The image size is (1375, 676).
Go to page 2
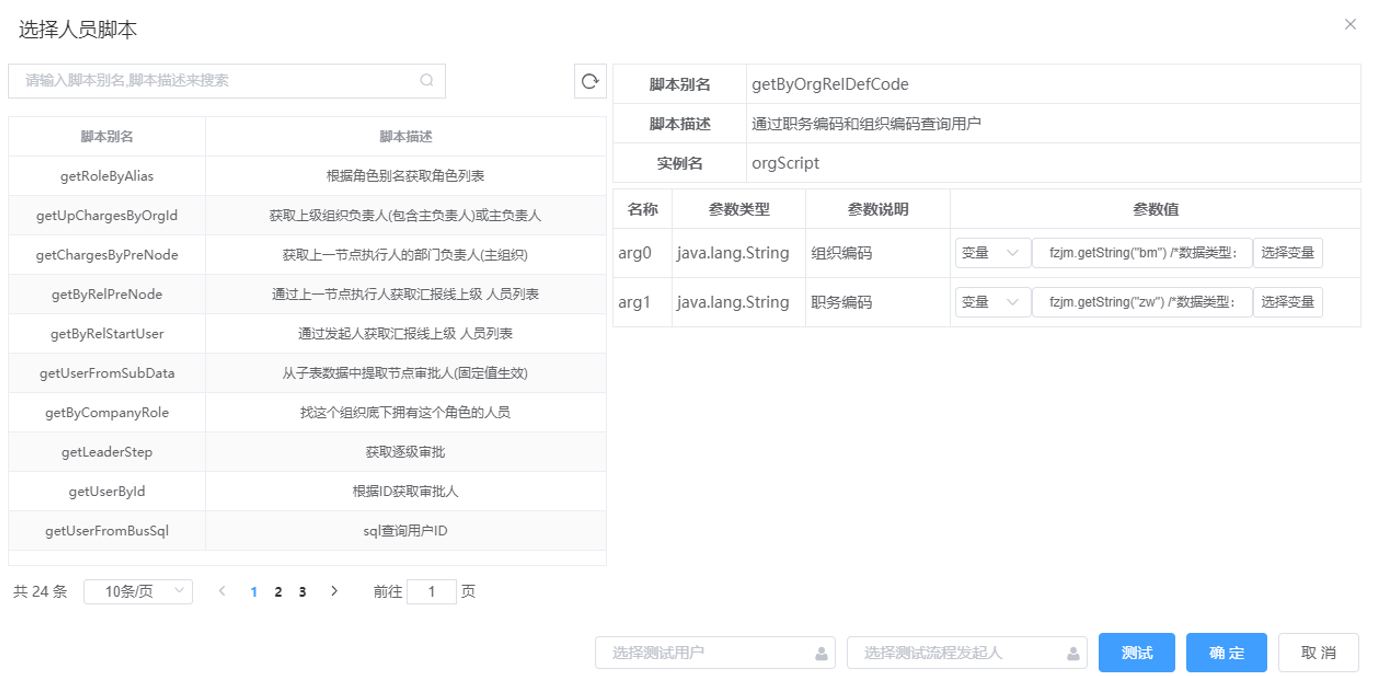click(x=278, y=592)
